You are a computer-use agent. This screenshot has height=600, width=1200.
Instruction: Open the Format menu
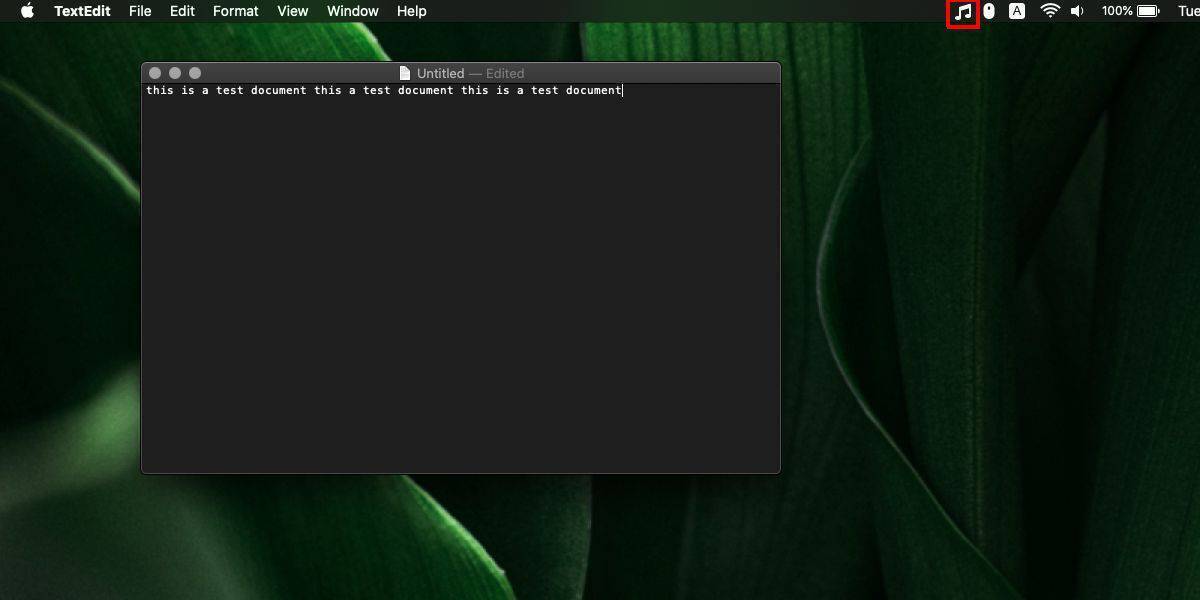pos(236,11)
